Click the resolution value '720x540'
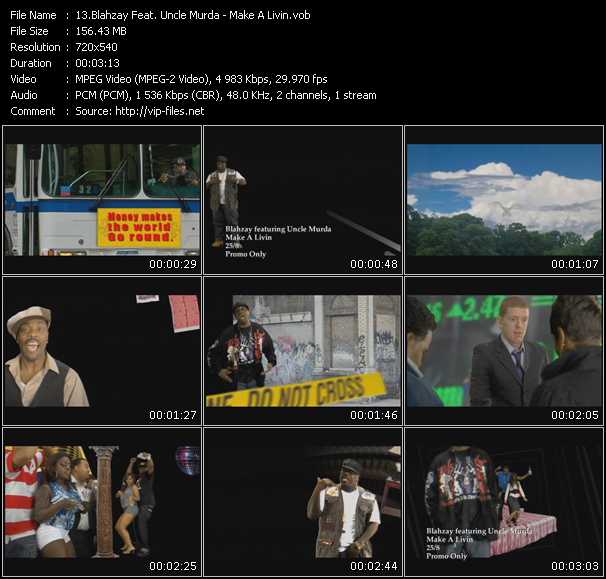 click(96, 47)
